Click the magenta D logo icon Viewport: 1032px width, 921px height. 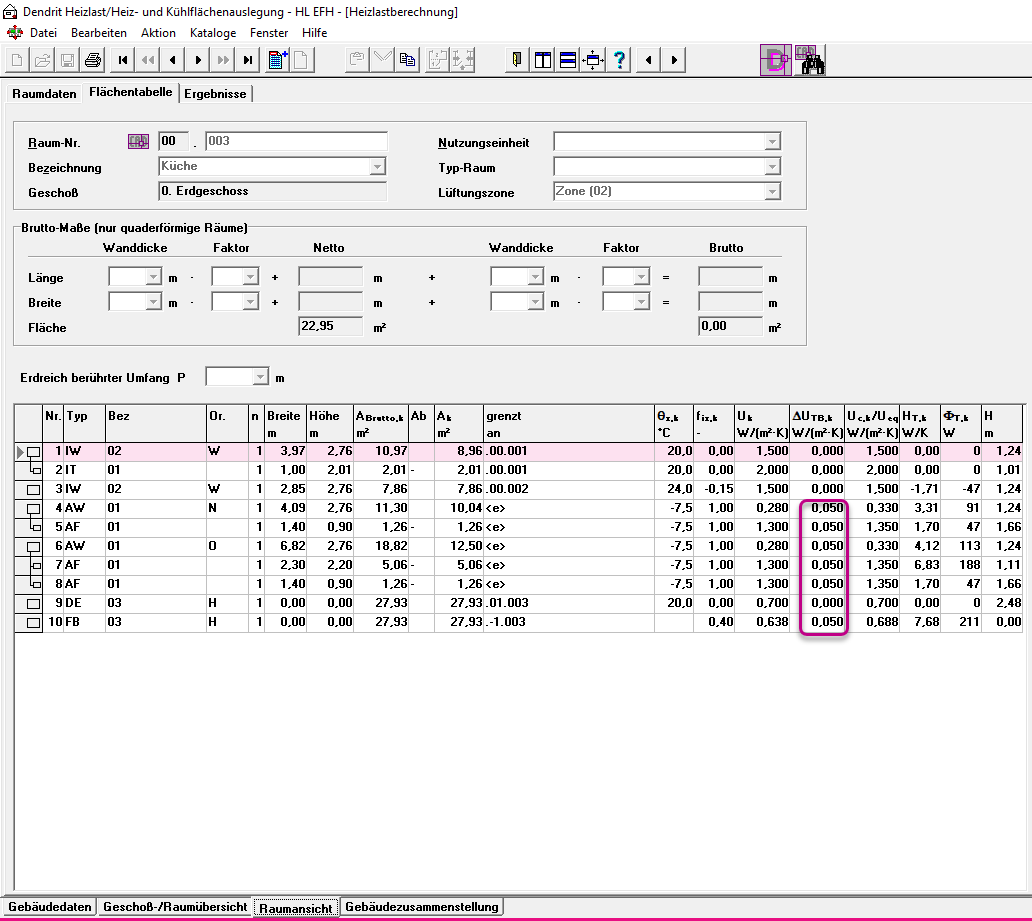pyautogui.click(x=776, y=61)
